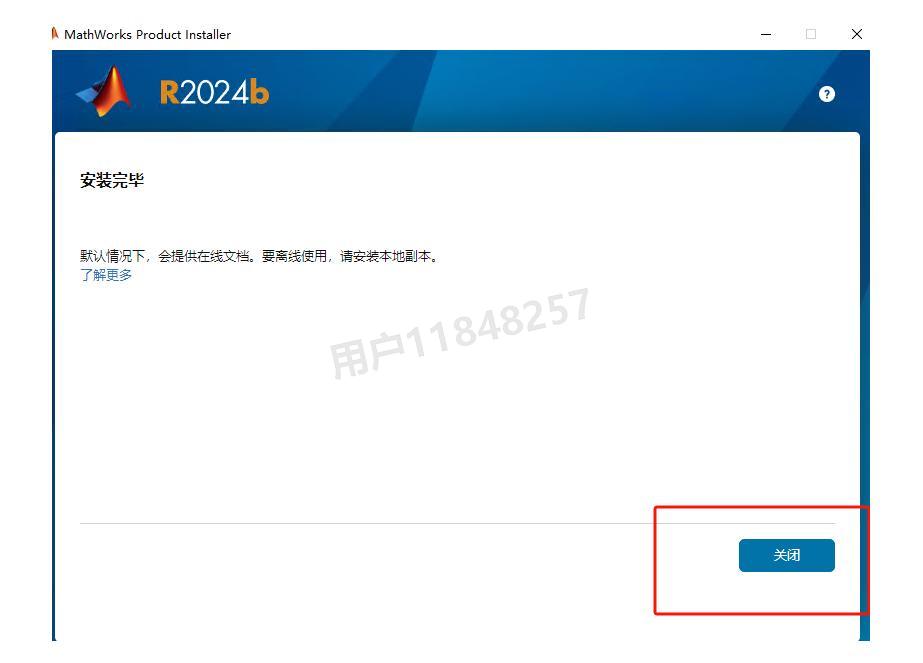The height and width of the screenshot is (663, 923).
Task: Click the horizontal separator line above 关闭
Action: tap(457, 523)
